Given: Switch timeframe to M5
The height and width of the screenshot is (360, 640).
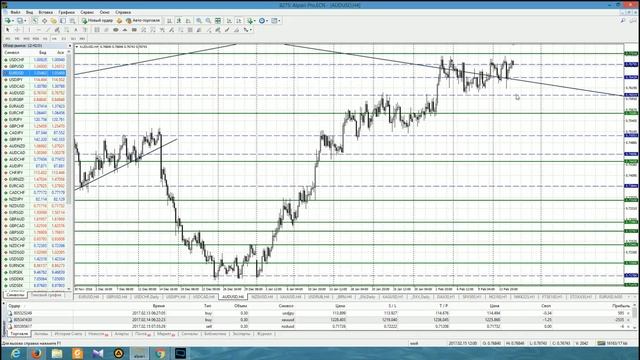Looking at the screenshot, I should point(17,39).
